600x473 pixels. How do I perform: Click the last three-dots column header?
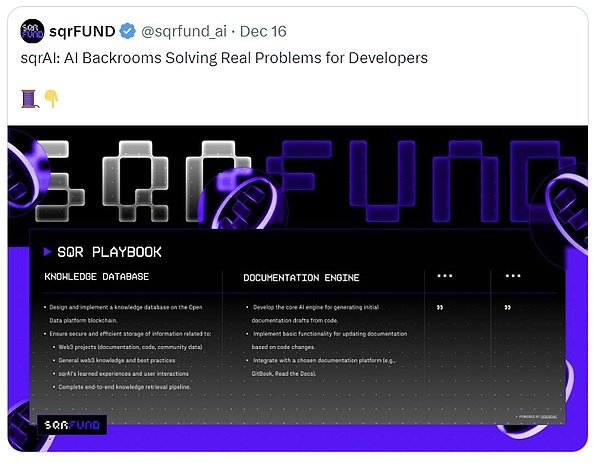[x=512, y=276]
